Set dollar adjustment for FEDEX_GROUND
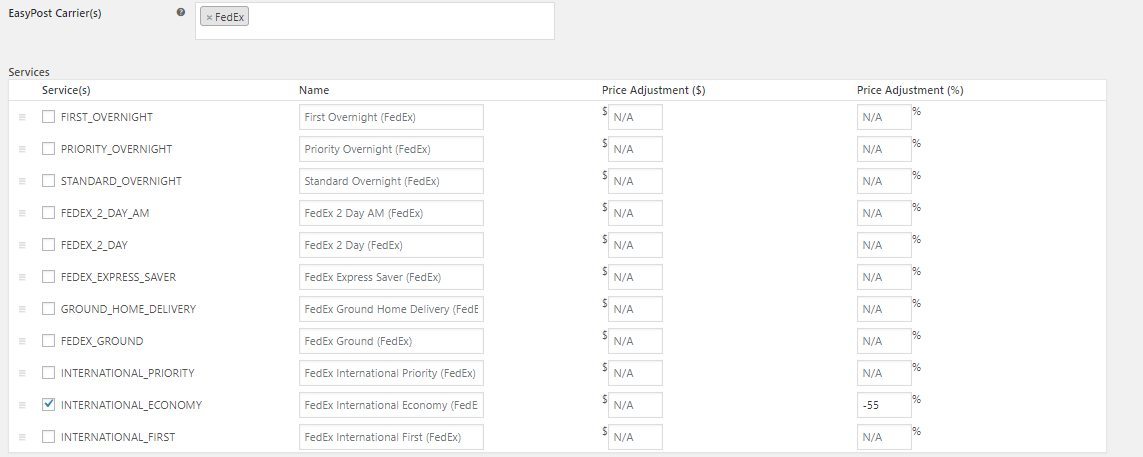The height and width of the screenshot is (457, 1143). tap(636, 341)
